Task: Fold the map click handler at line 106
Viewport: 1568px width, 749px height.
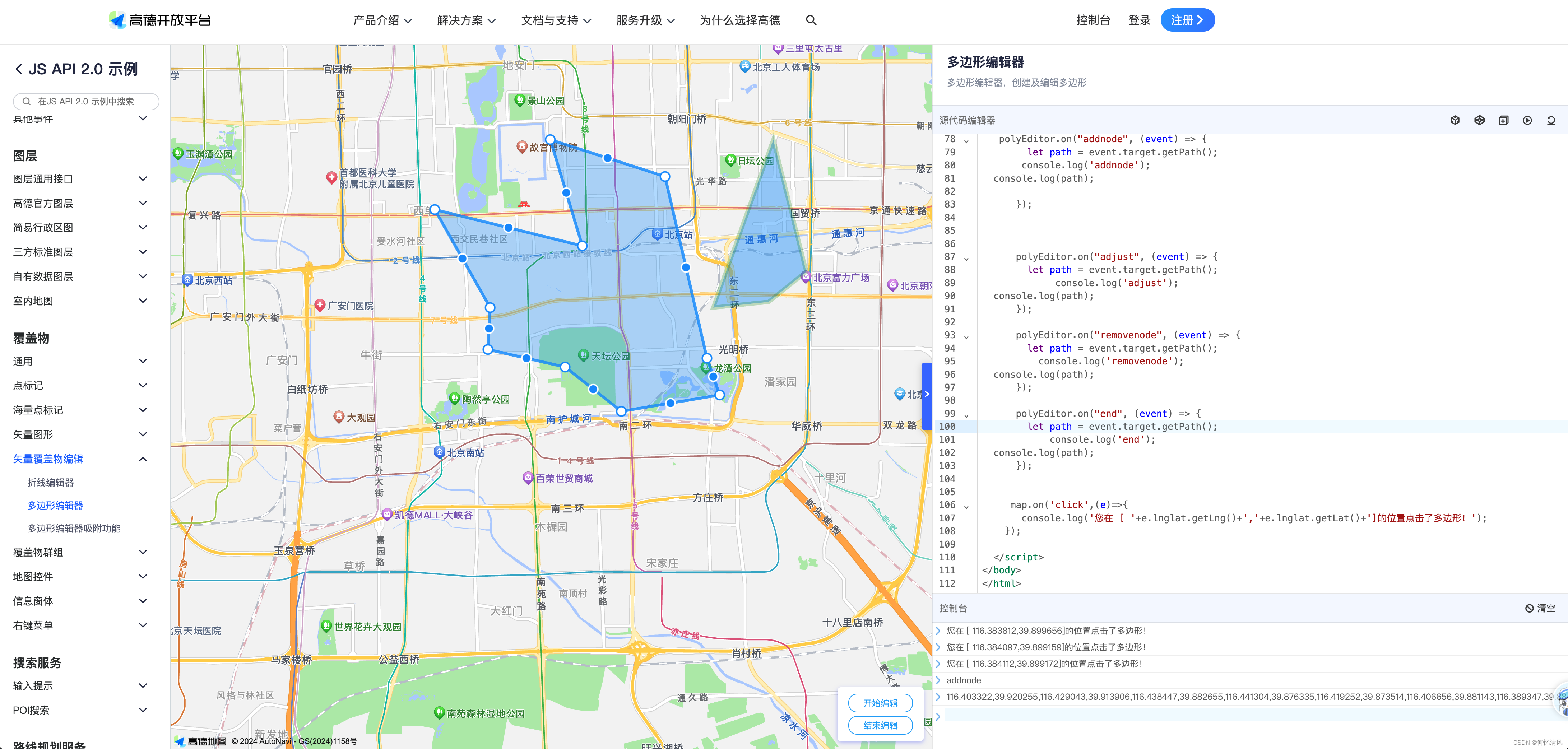Action: tap(966, 506)
